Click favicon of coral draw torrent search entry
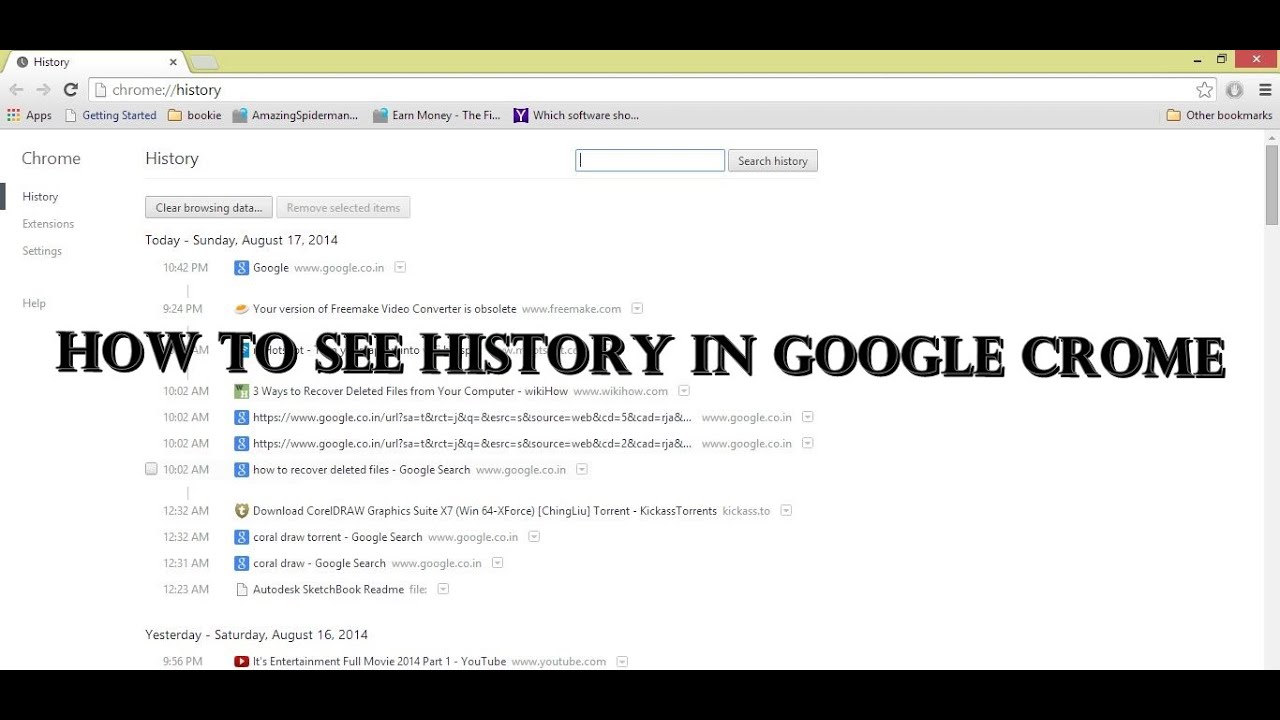 point(241,537)
